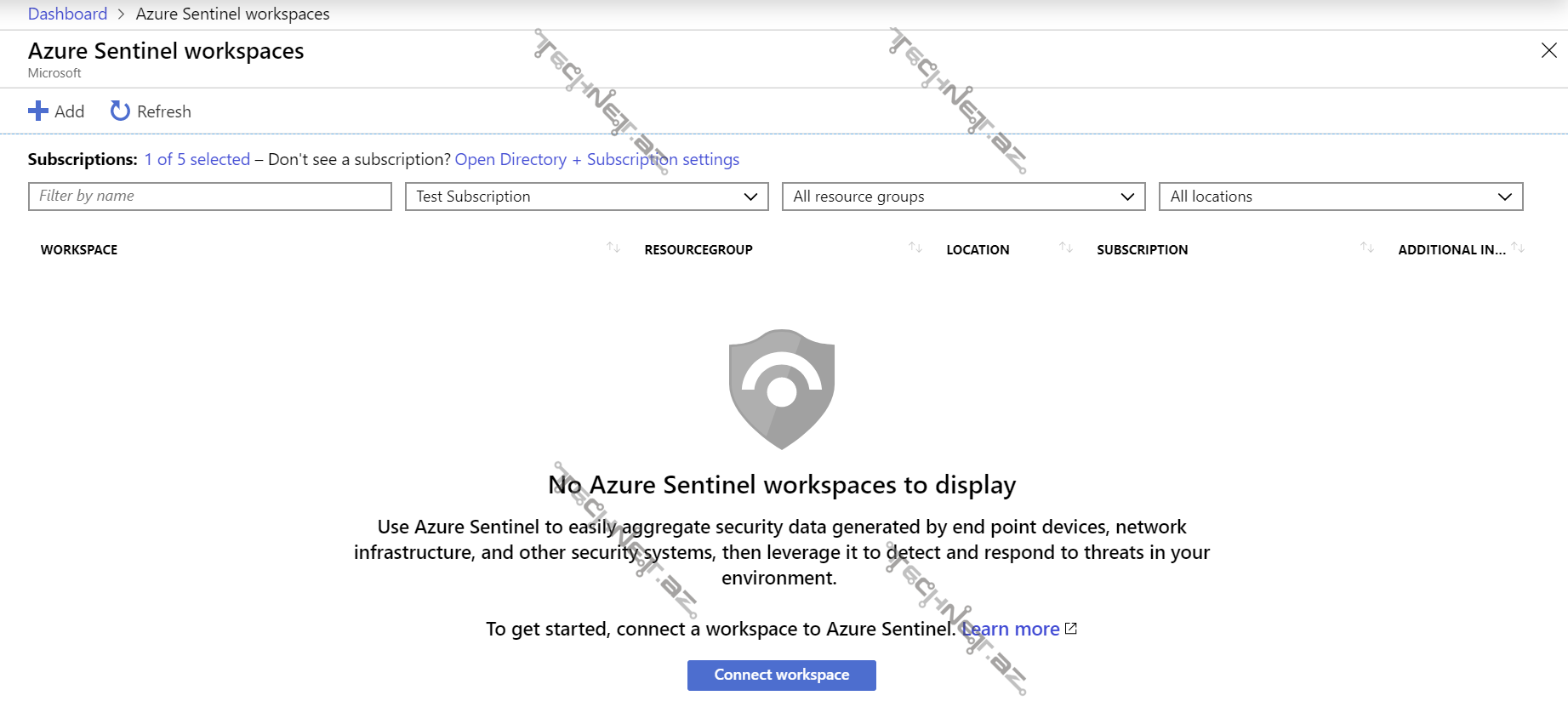Sort by Additional Info column arrows

point(1518,248)
